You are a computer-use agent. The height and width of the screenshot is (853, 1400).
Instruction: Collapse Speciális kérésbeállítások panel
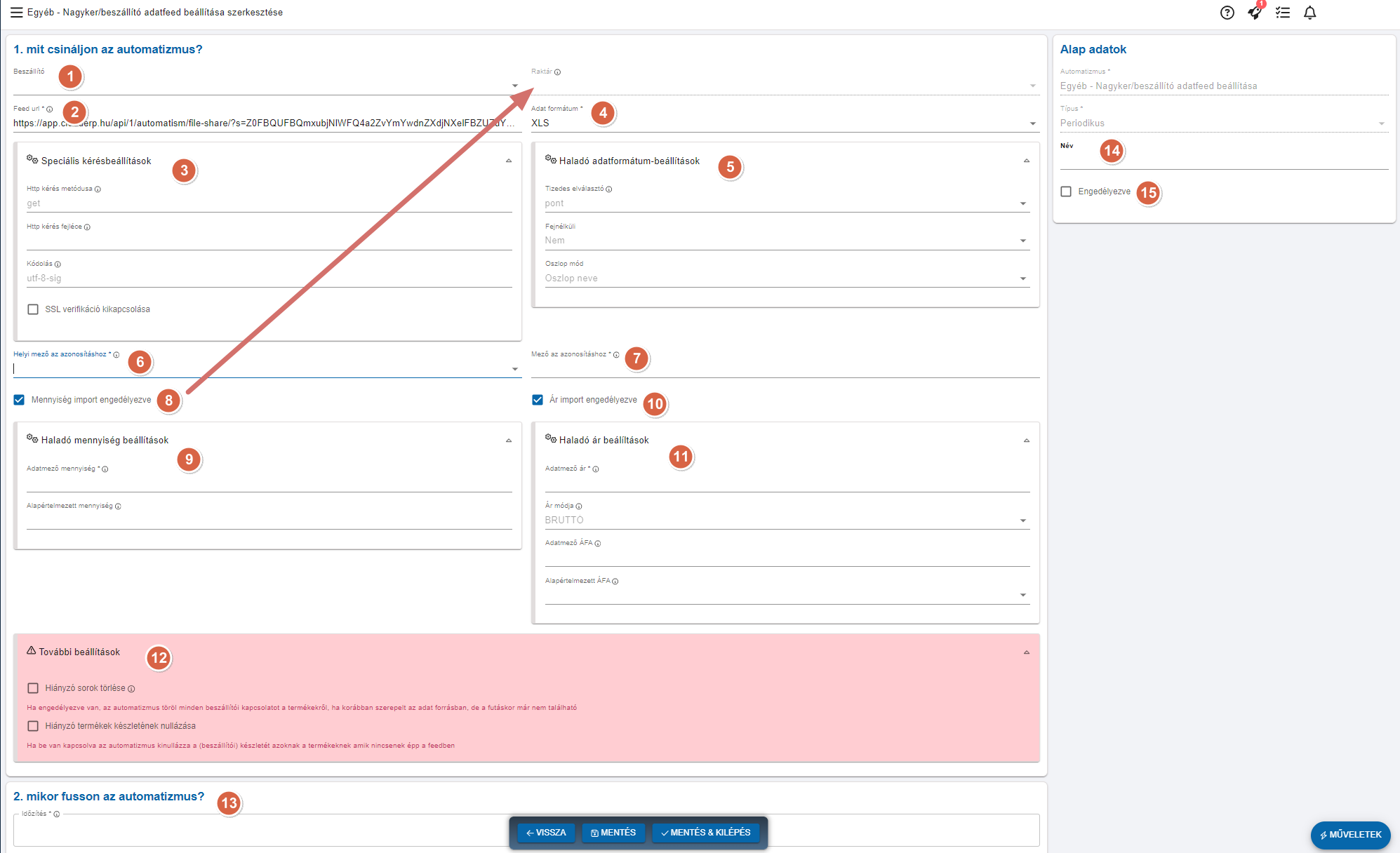509,161
